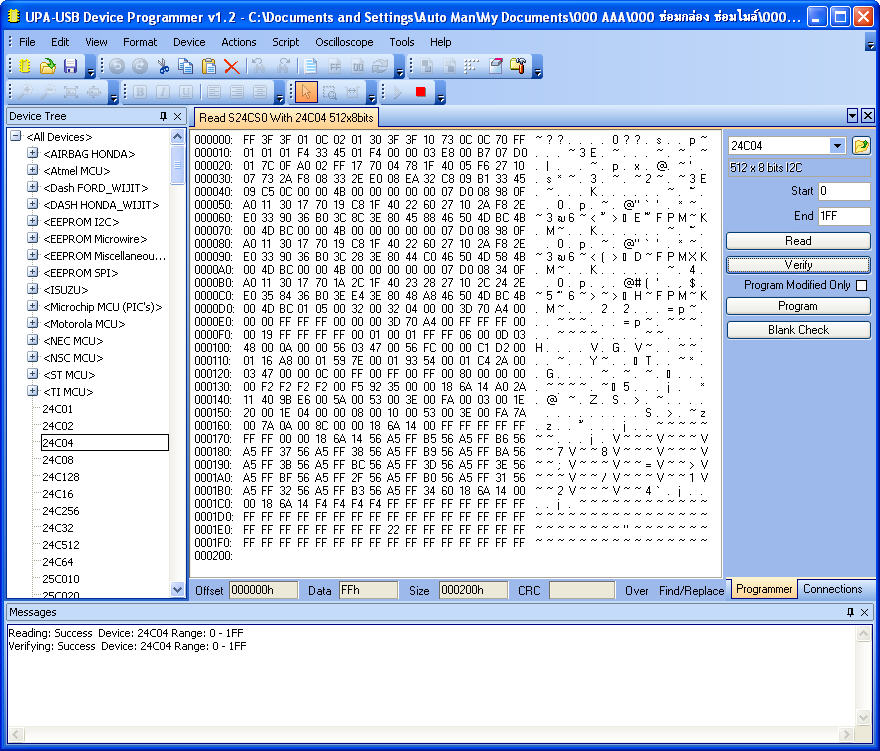
Task: Click the Verify button
Action: [x=798, y=264]
